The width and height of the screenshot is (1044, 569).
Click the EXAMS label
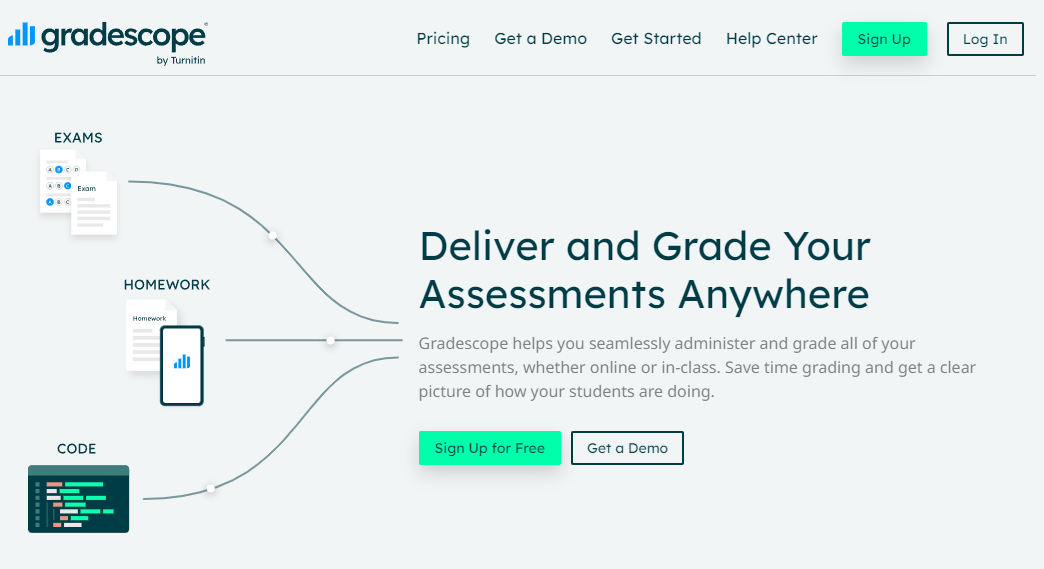point(78,138)
